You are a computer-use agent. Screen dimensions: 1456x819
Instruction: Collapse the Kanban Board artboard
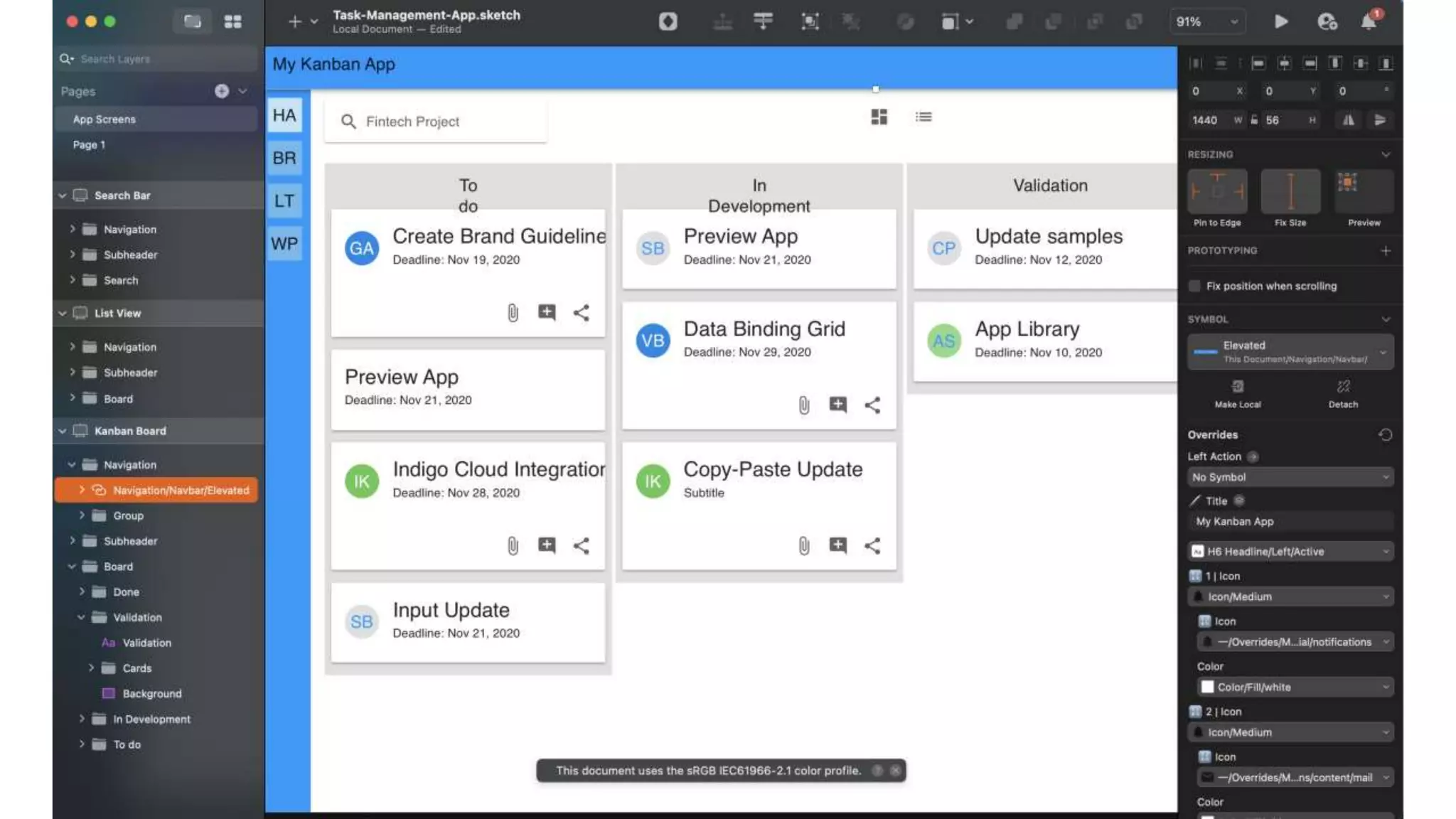pos(63,431)
